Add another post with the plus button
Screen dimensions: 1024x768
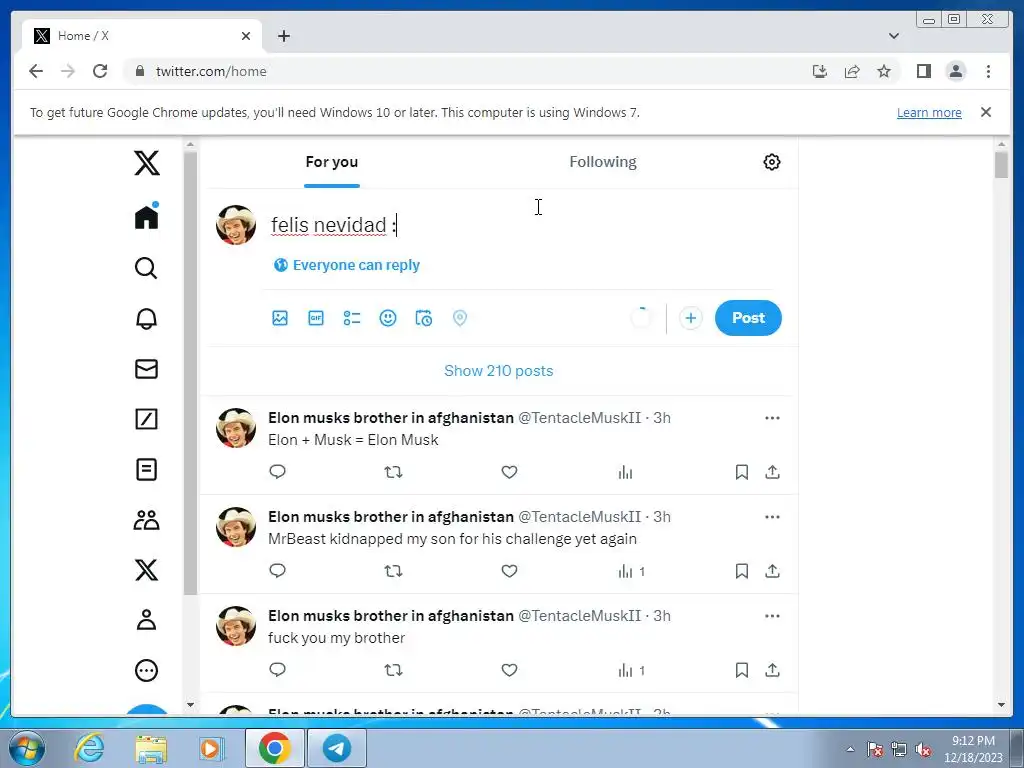(x=691, y=318)
